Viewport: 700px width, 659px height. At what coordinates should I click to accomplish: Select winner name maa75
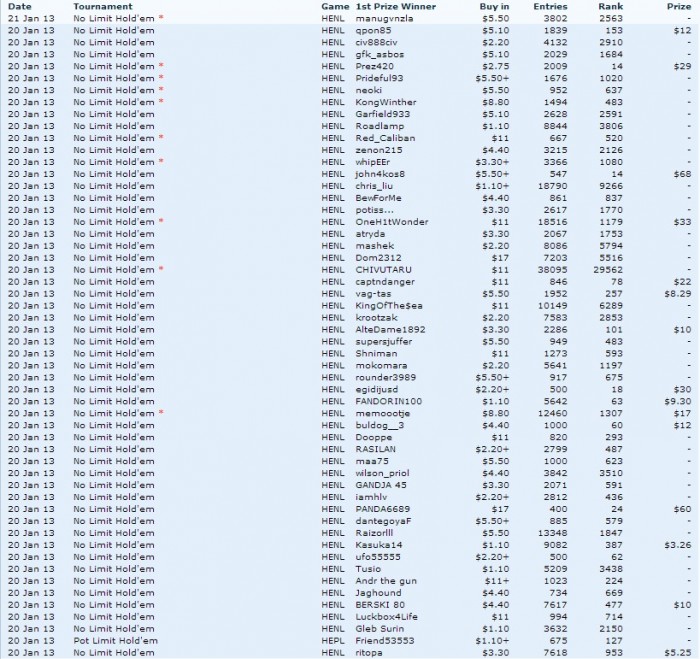coord(372,462)
